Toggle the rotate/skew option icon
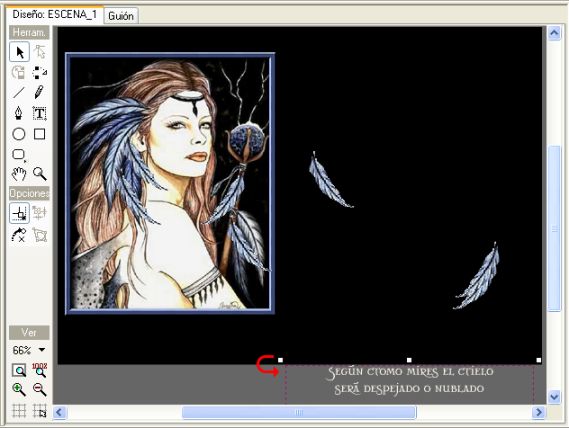569x428 pixels. [19, 235]
